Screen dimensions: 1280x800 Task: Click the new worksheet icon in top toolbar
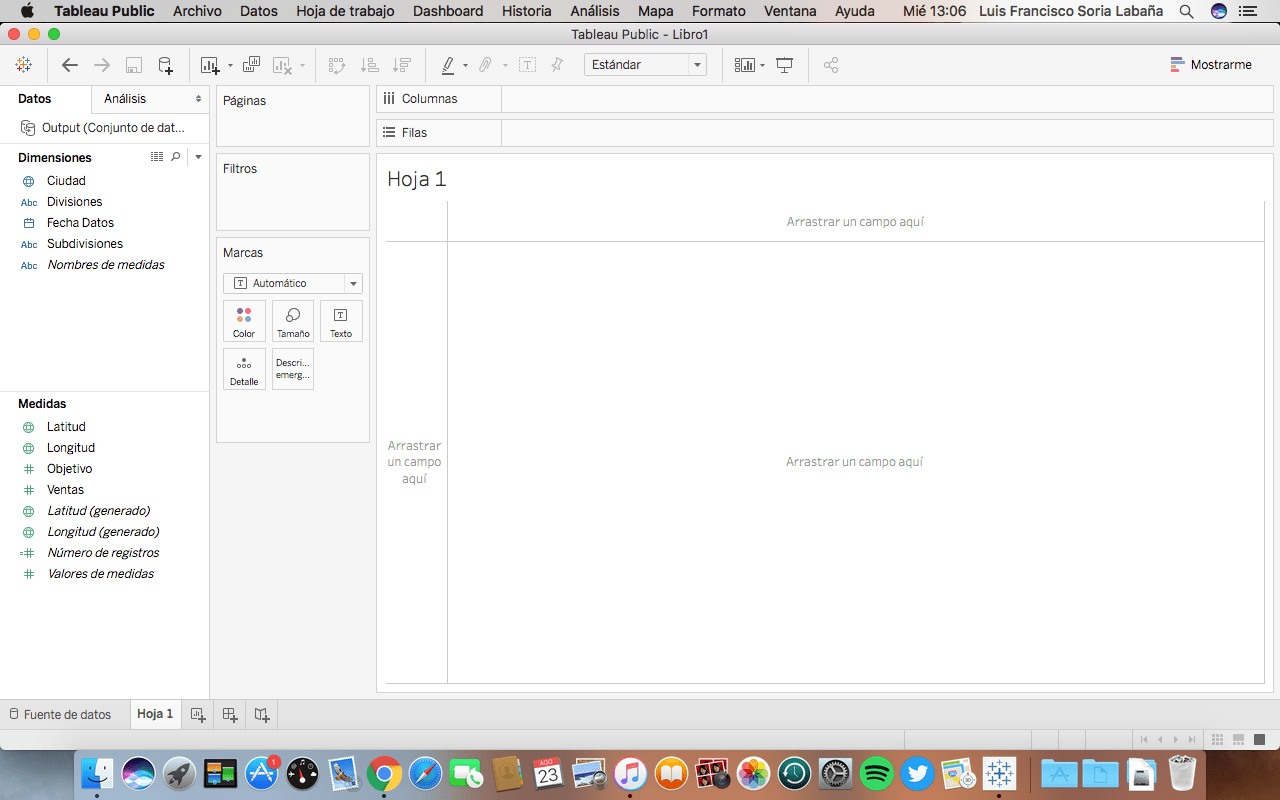pyautogui.click(x=209, y=65)
